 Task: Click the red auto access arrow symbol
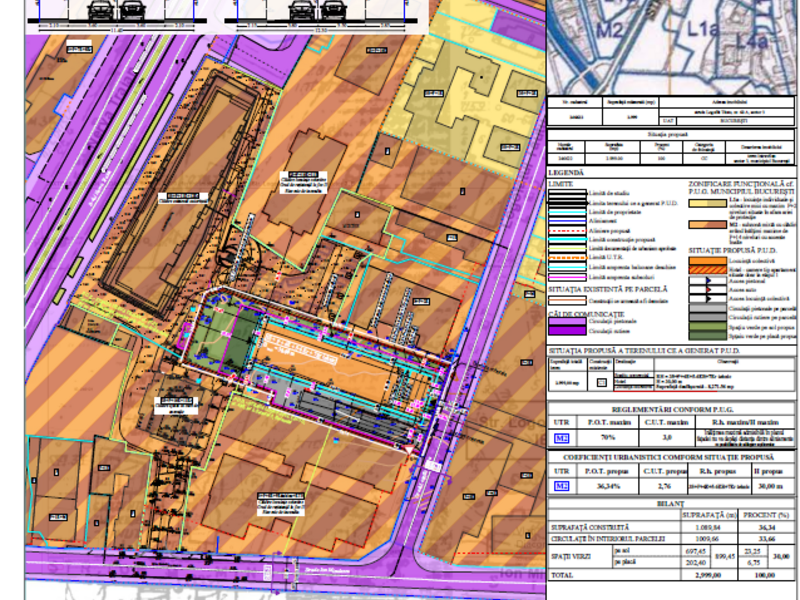tap(708, 290)
